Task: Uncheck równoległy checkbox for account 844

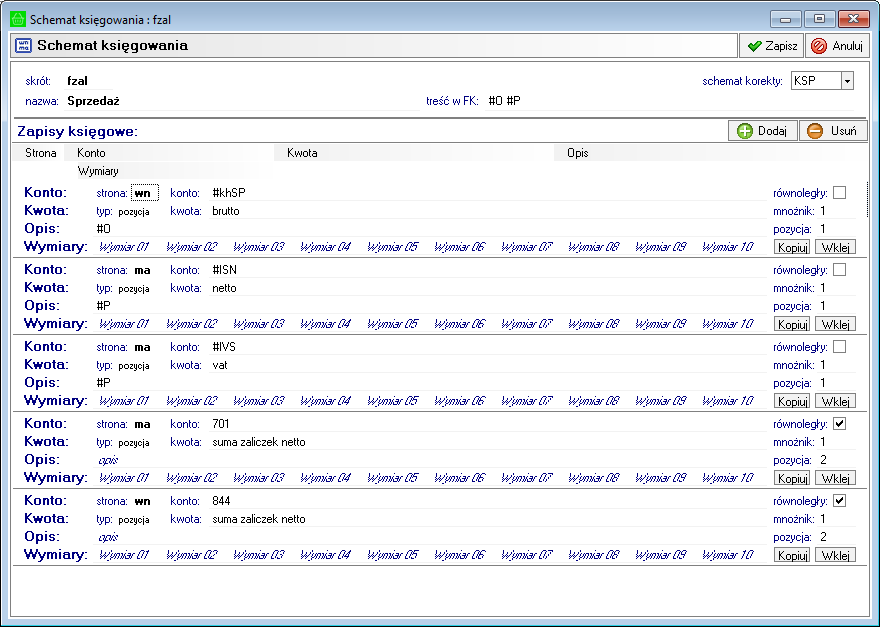Action: [x=840, y=501]
